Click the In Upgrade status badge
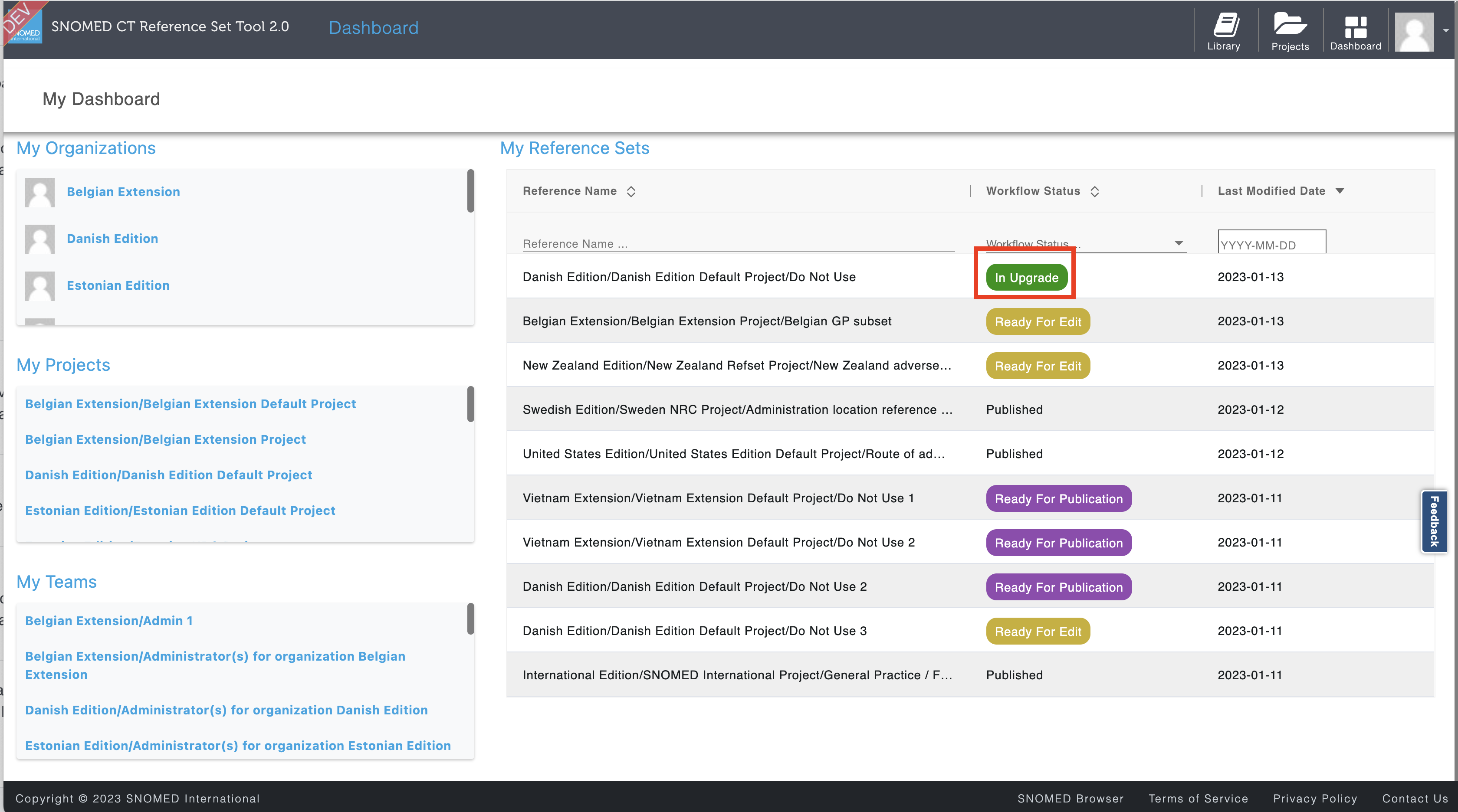The height and width of the screenshot is (812, 1458). tap(1026, 277)
